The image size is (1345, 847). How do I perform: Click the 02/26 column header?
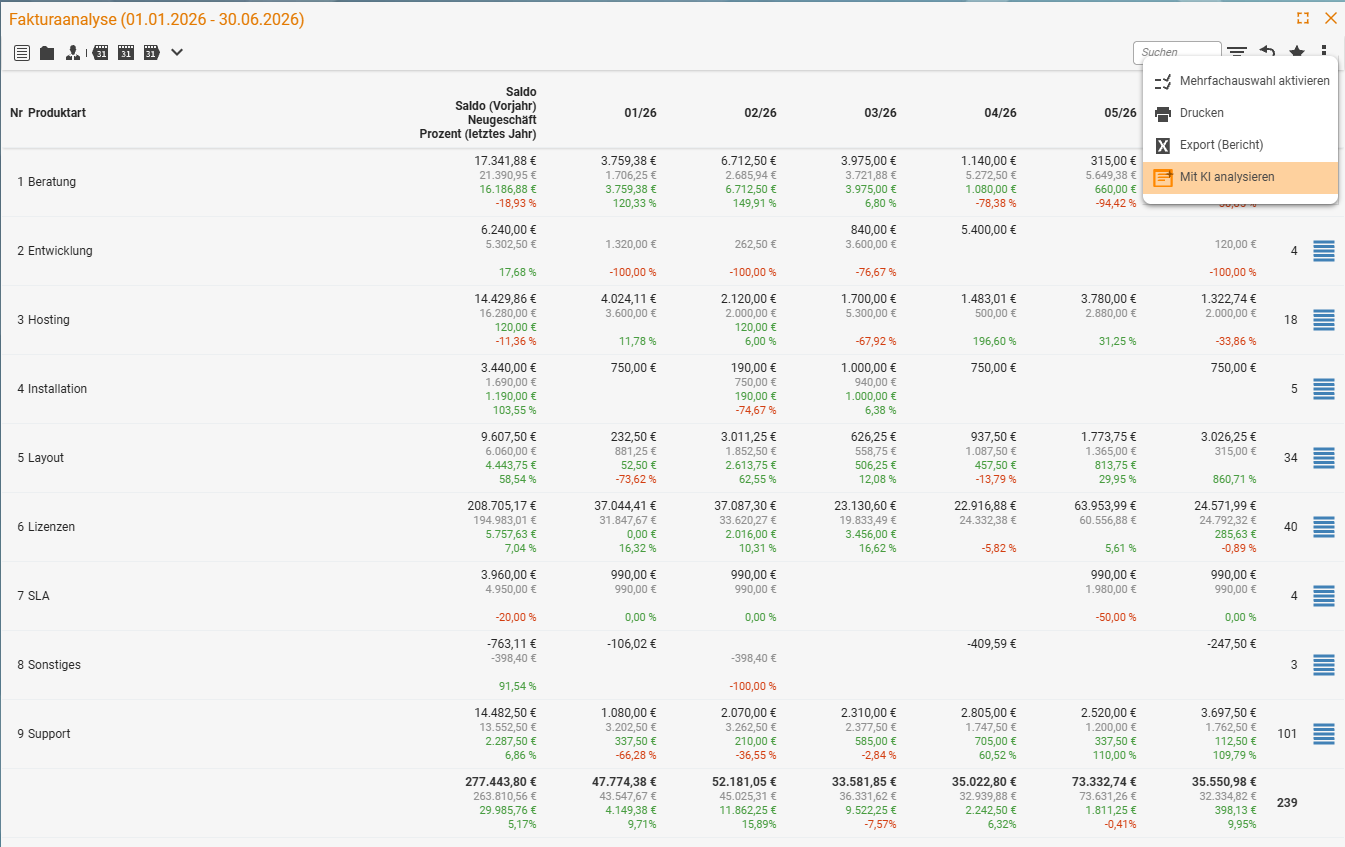tap(760, 113)
